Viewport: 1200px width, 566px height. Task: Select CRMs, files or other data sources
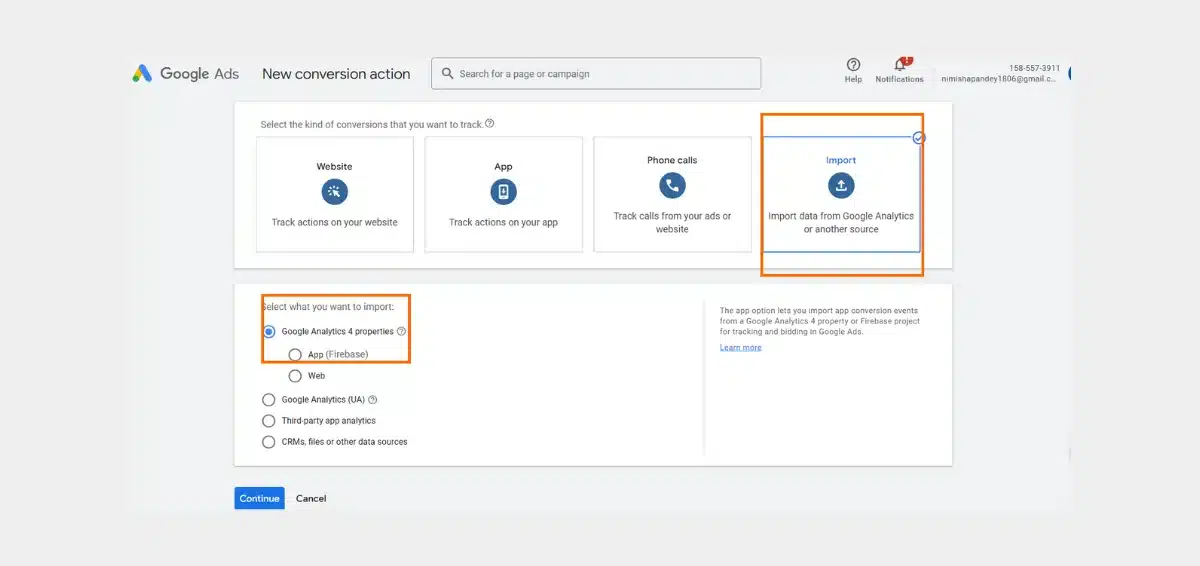click(x=268, y=442)
